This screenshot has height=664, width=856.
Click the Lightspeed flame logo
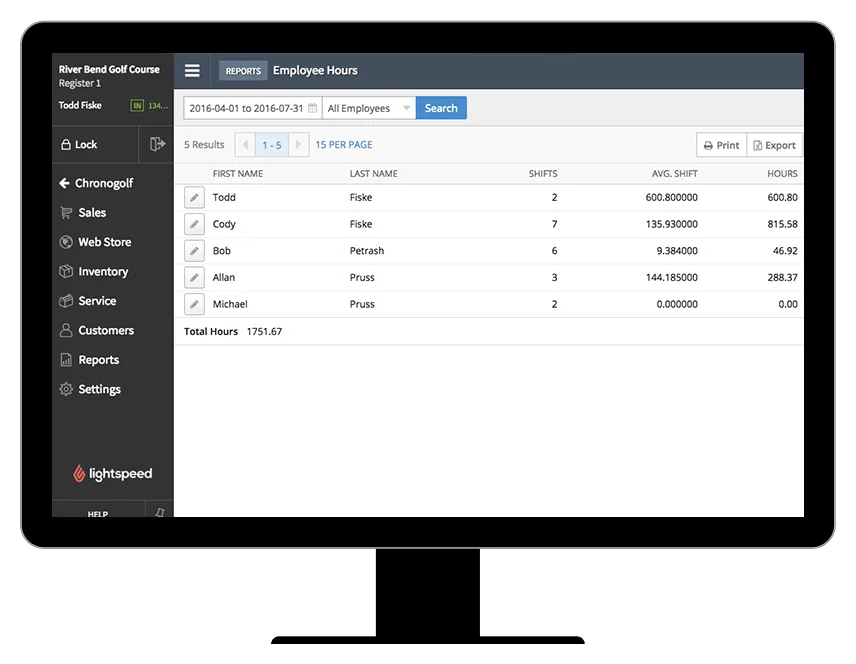pyautogui.click(x=79, y=473)
